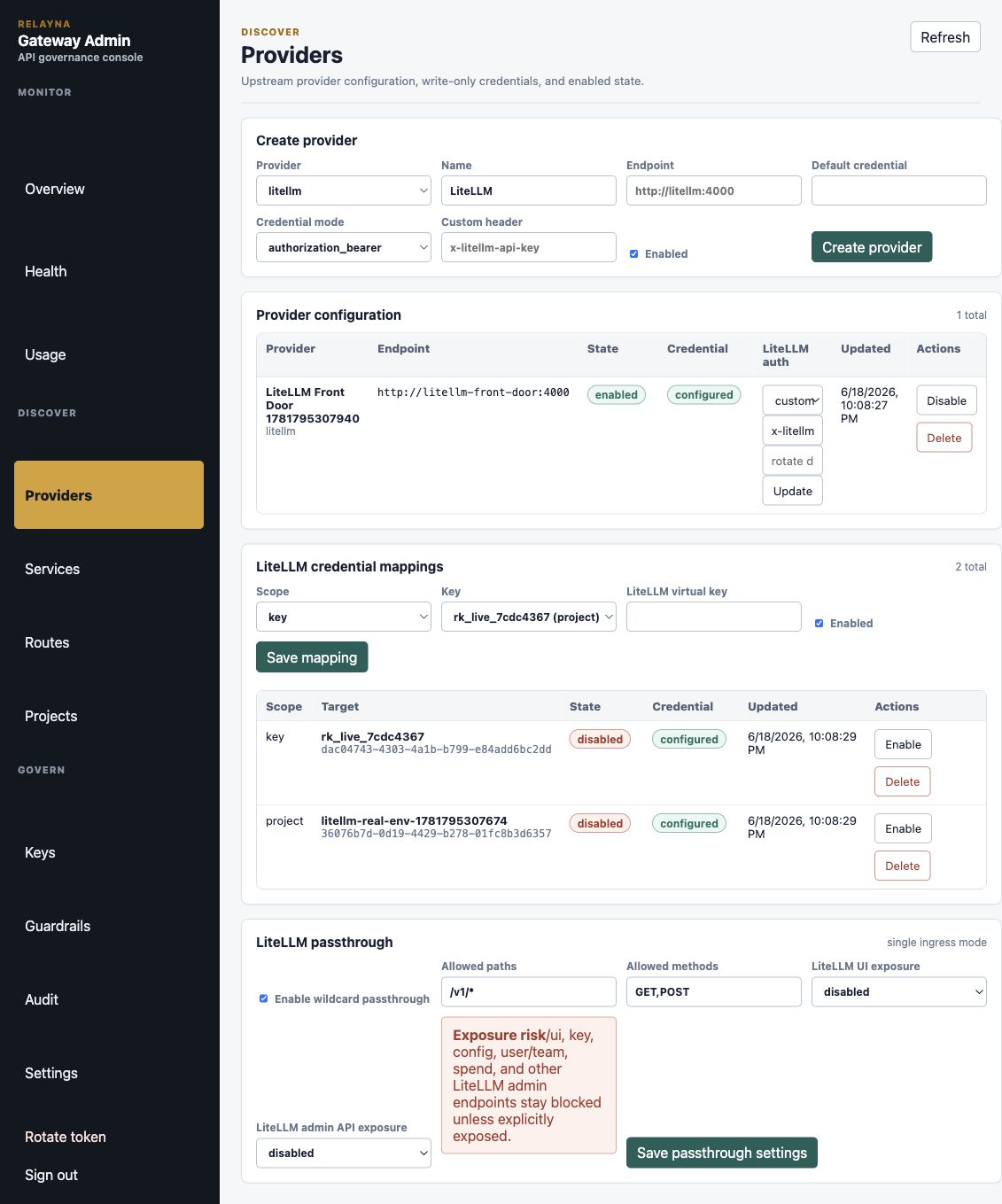Delete the rk_live_7cdc4367 key mapping
The height and width of the screenshot is (1204, 1002).
tap(903, 781)
